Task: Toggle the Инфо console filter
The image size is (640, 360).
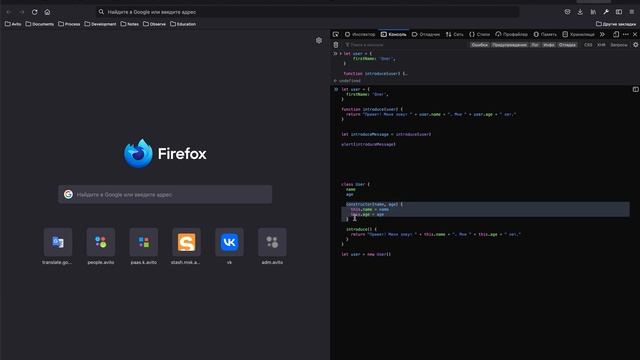Action: click(x=549, y=45)
